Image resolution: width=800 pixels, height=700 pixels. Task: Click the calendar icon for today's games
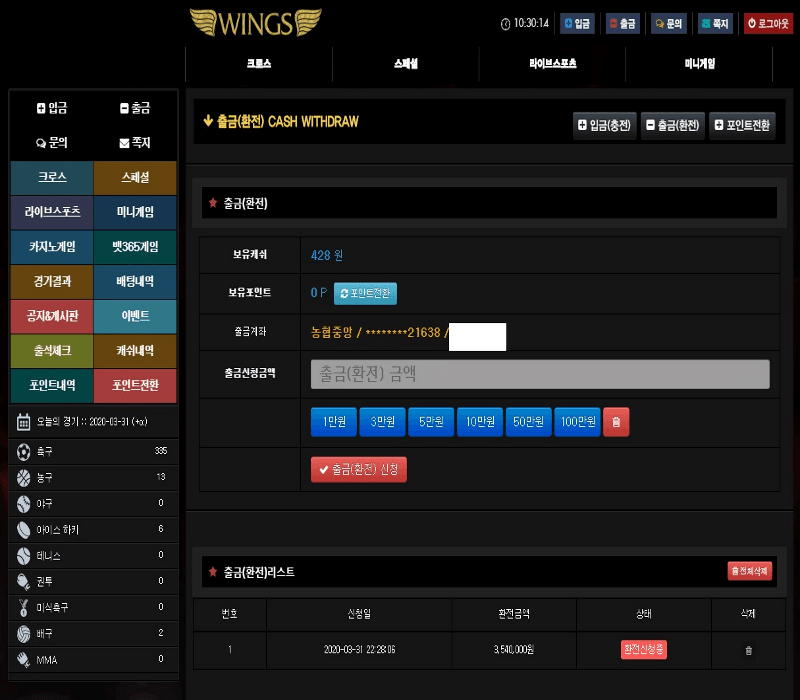click(23, 422)
